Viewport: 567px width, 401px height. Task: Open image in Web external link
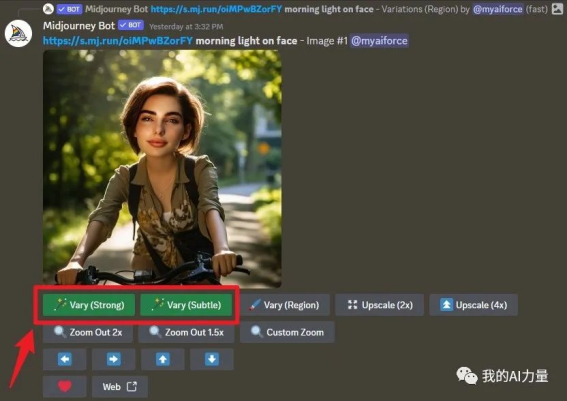pyautogui.click(x=120, y=387)
